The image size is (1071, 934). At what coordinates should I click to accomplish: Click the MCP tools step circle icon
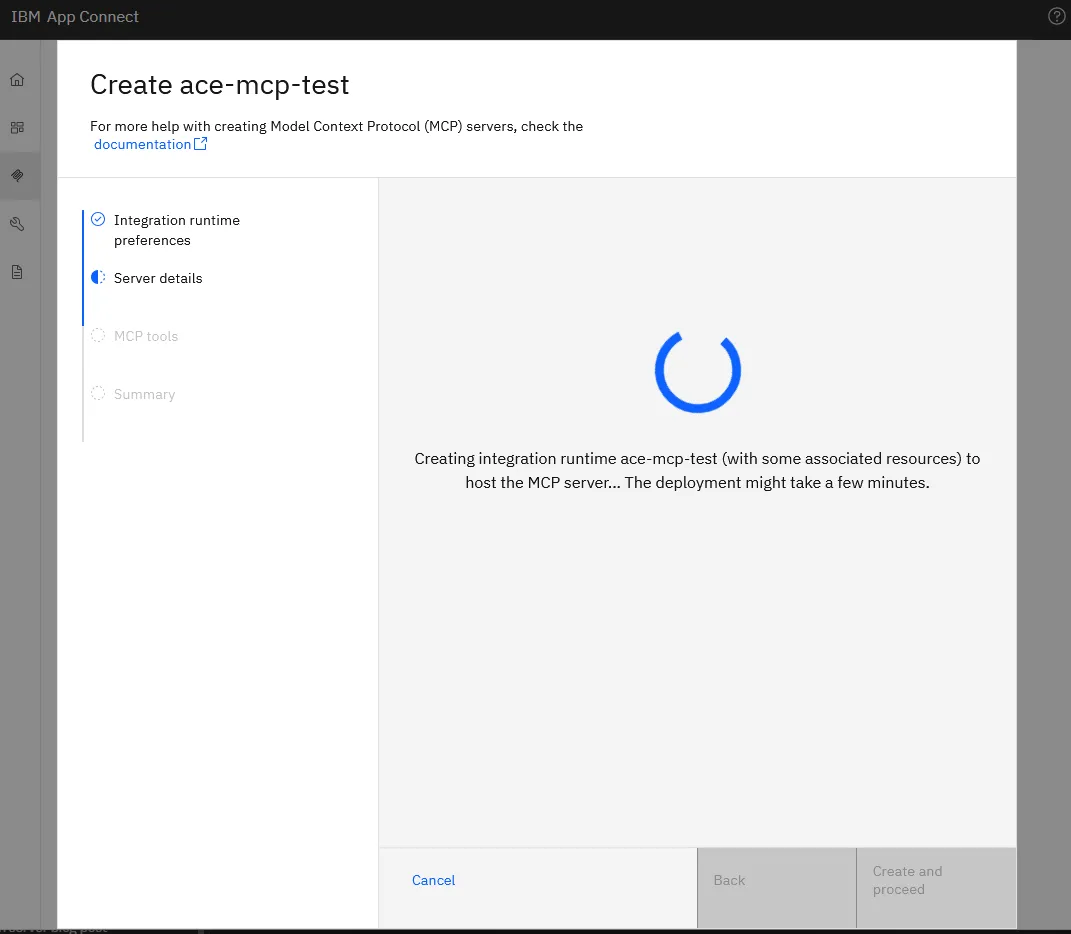point(98,335)
